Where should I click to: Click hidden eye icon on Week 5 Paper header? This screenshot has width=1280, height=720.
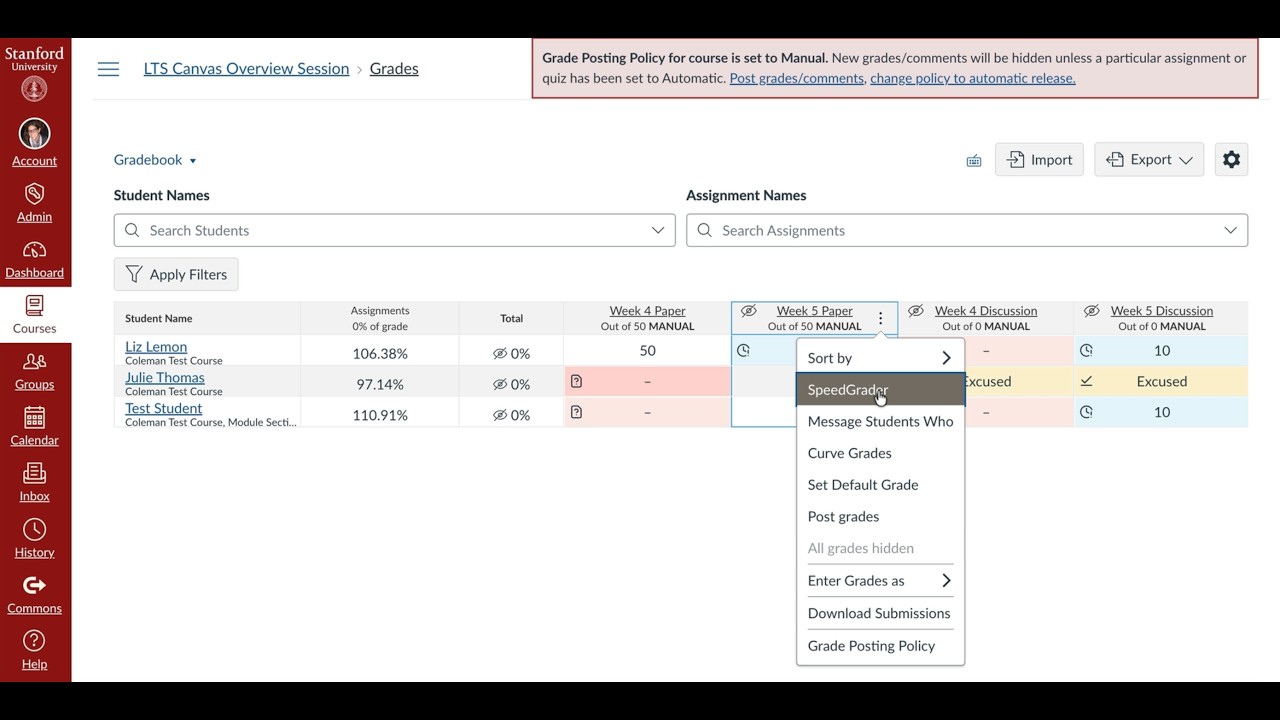click(x=748, y=311)
